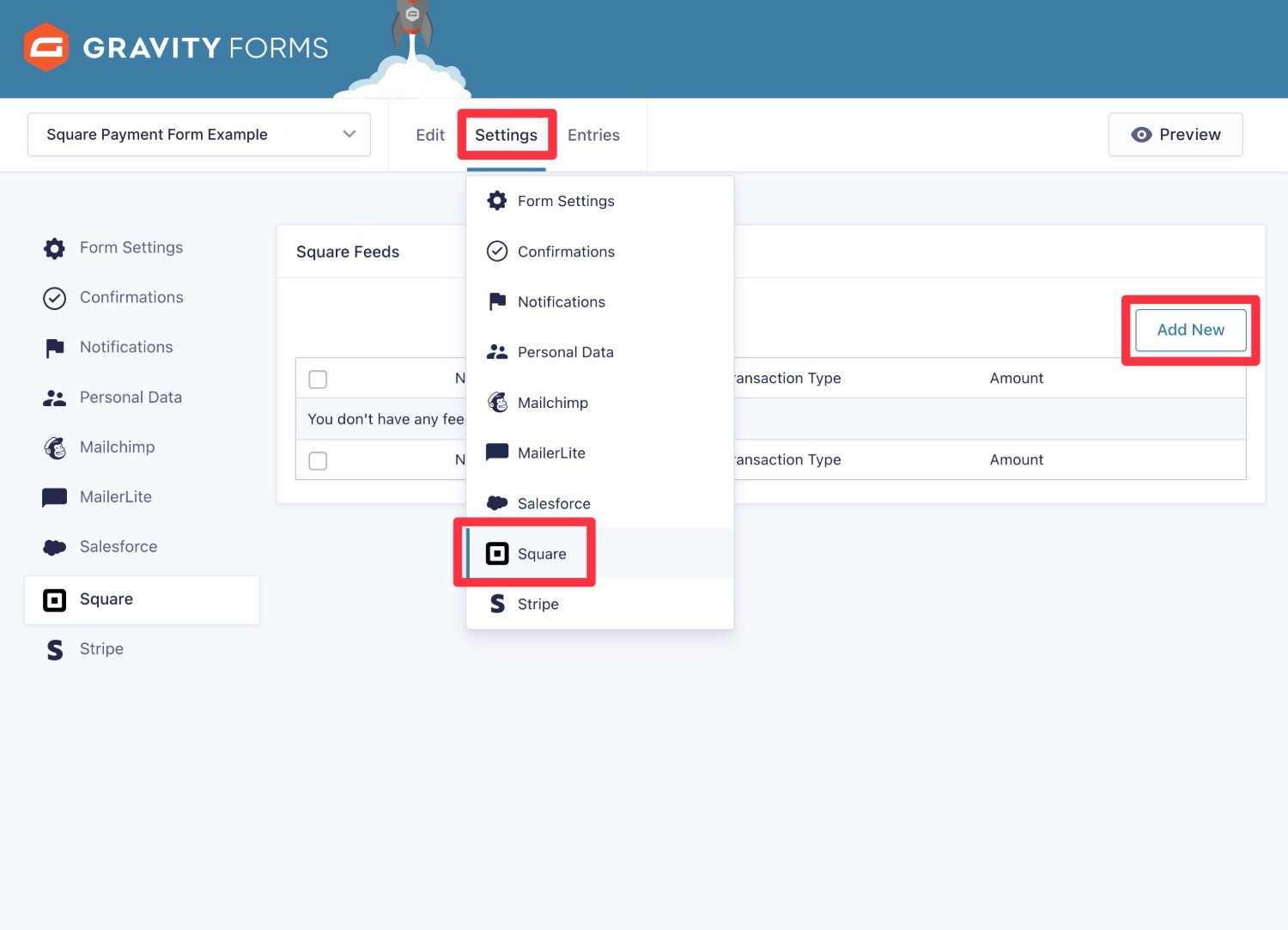Click the eye icon on Preview button
Viewport: 1288px width, 930px height.
point(1141,135)
